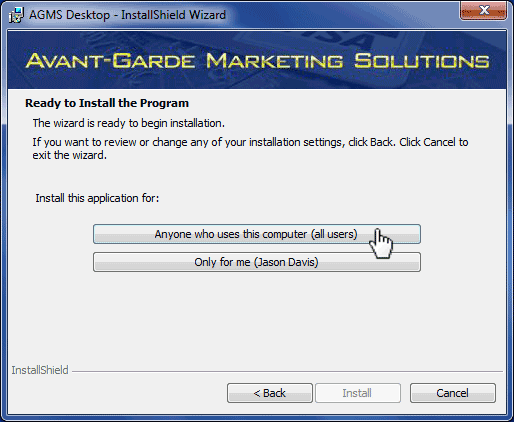This screenshot has height=422, width=514.
Task: Click the Avant-Garde Marketing Solutions banner
Action: (257, 60)
